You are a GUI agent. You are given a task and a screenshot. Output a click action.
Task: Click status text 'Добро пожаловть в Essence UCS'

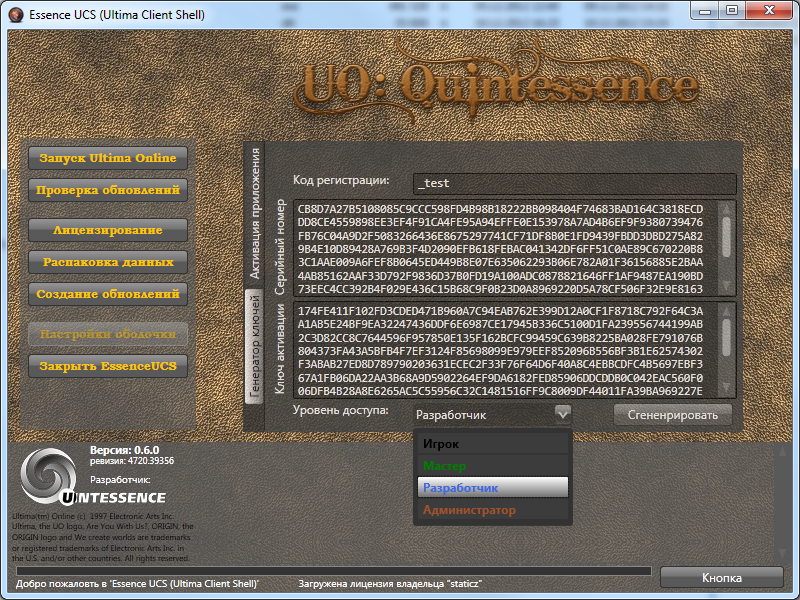coord(137,584)
